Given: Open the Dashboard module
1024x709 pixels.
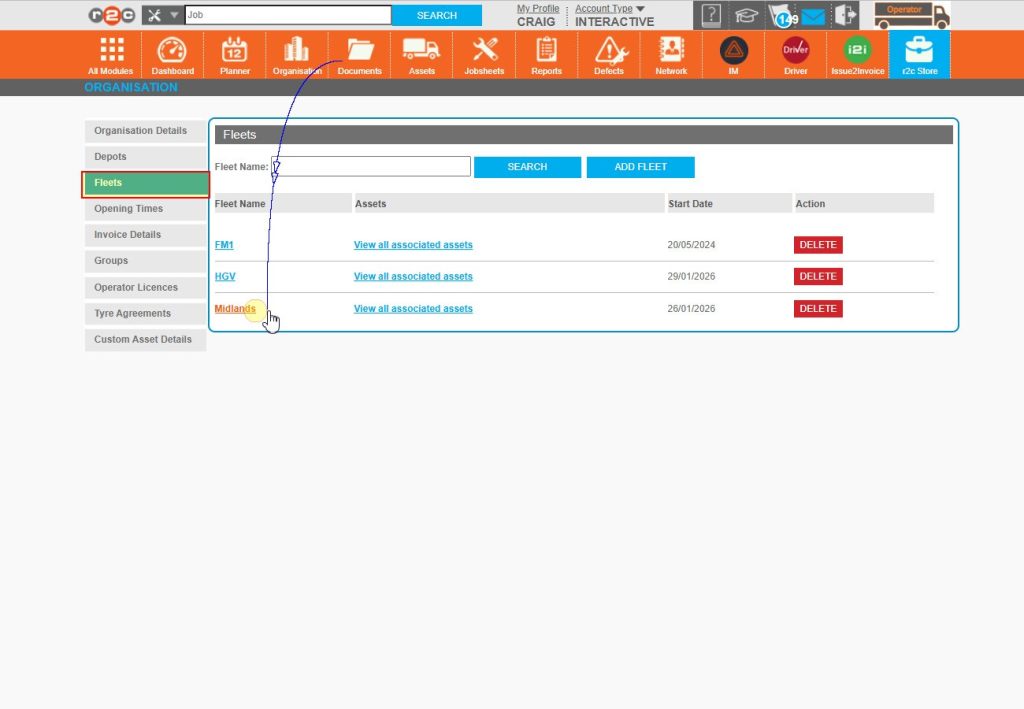Looking at the screenshot, I should (172, 55).
